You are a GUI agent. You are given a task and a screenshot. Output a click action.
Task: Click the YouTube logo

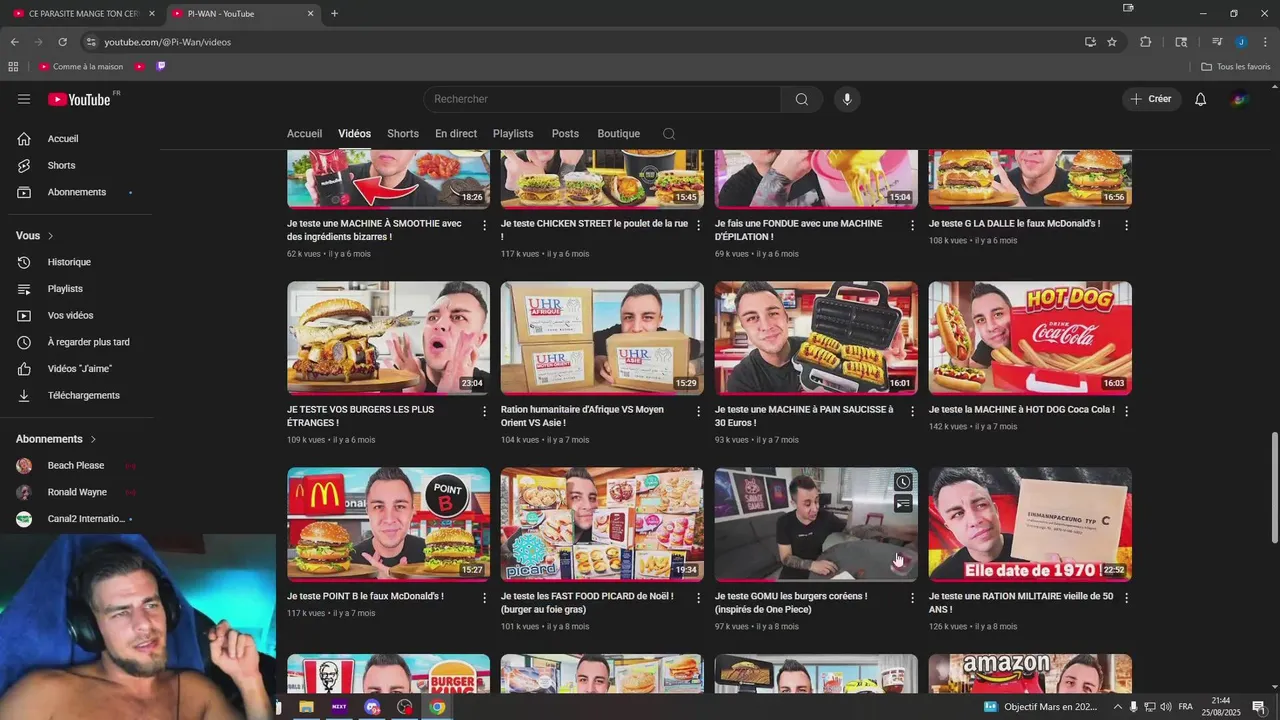80,99
